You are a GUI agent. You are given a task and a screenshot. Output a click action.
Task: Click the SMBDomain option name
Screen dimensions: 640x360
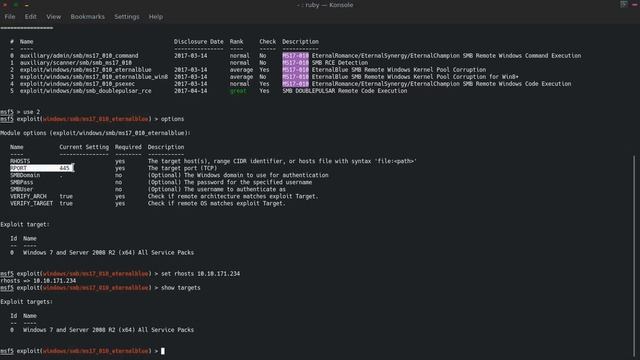coord(25,175)
